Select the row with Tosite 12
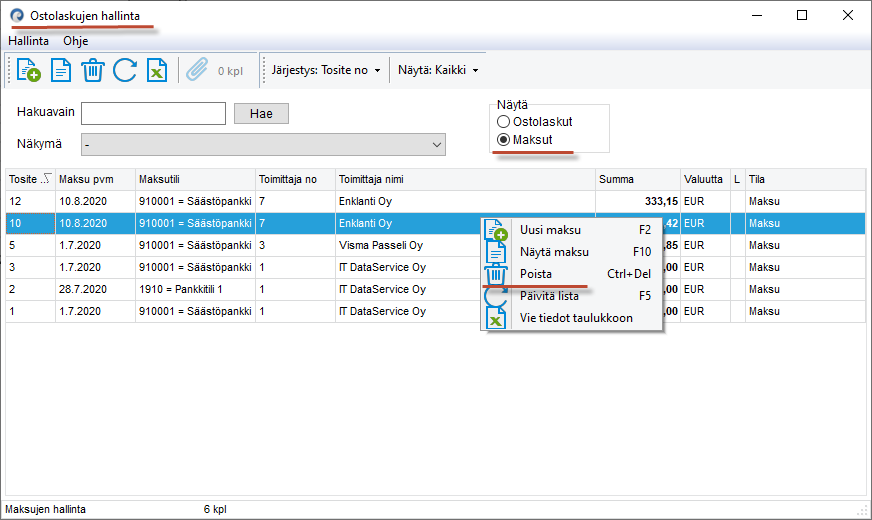 click(x=435, y=201)
